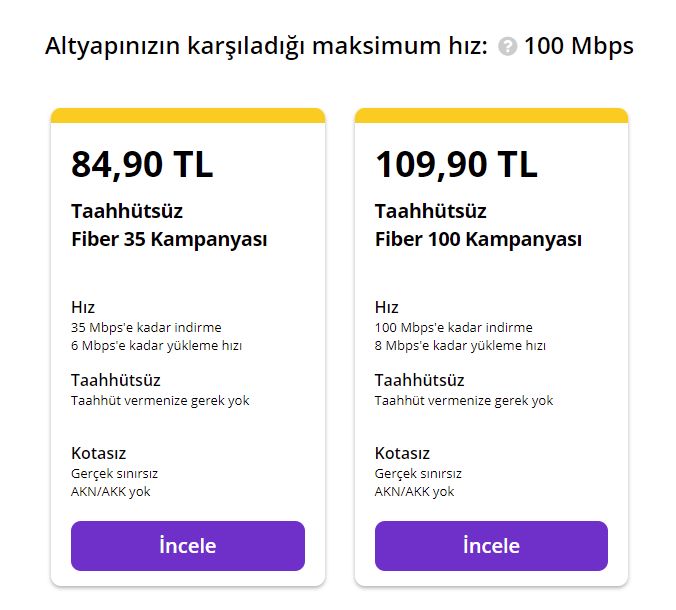
Task: Click the question mark help icon
Action: coord(507,47)
